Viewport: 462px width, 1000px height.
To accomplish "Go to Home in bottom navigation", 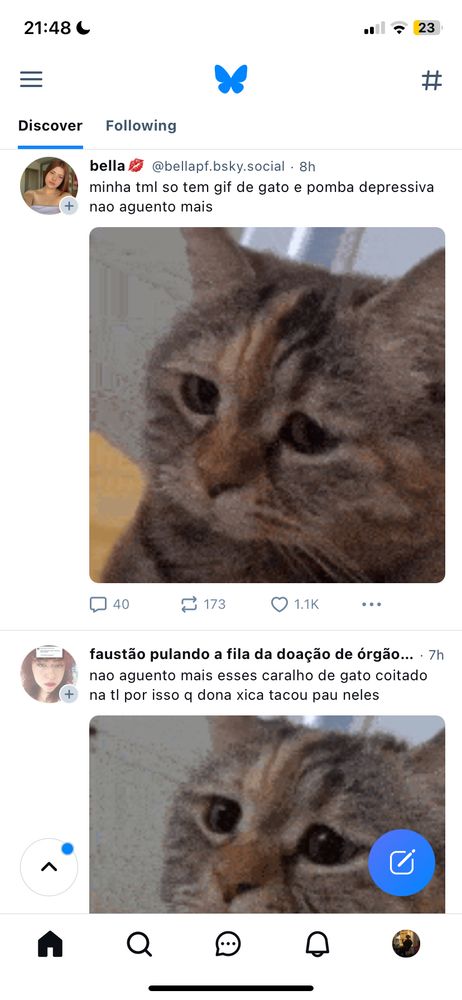I will point(50,944).
